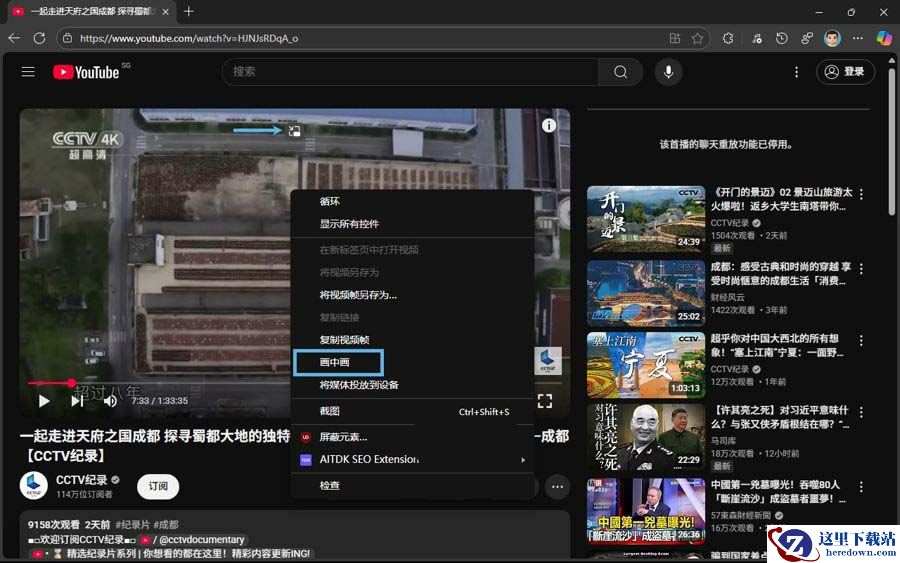Open 成都 ancient and modern video thumbnail

pos(646,293)
